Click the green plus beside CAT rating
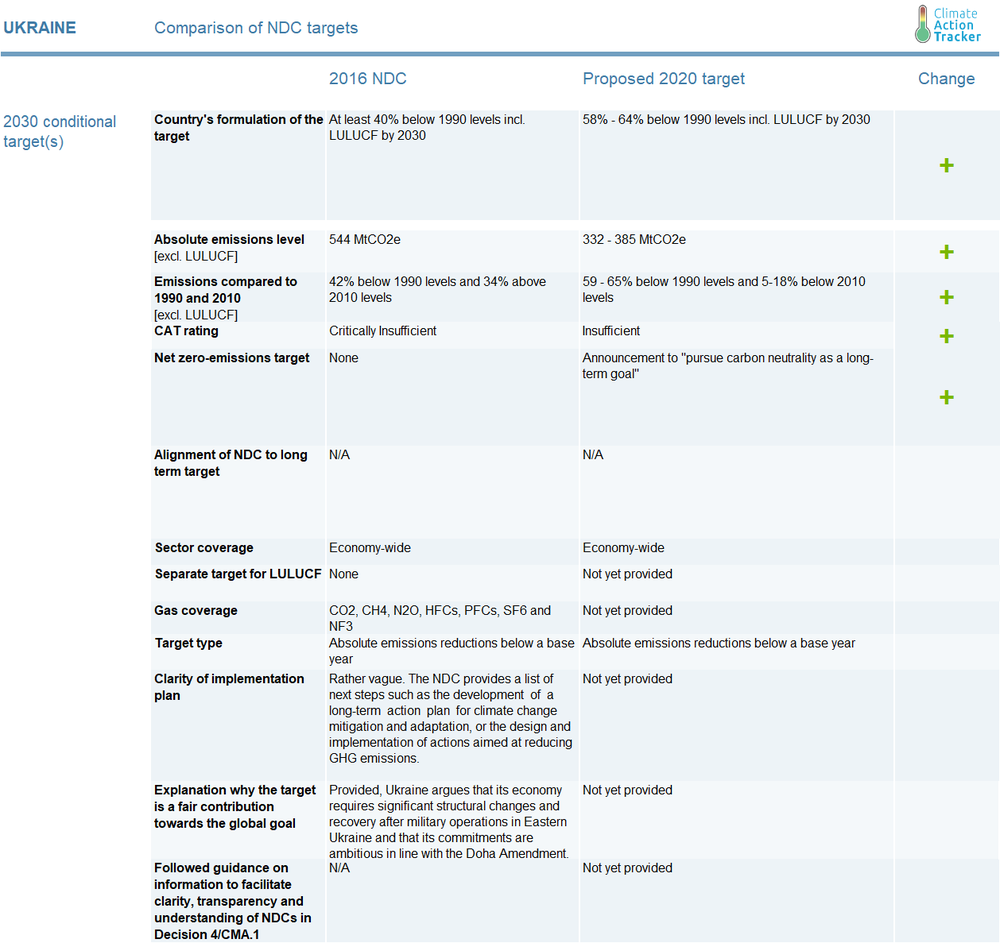 tap(946, 336)
